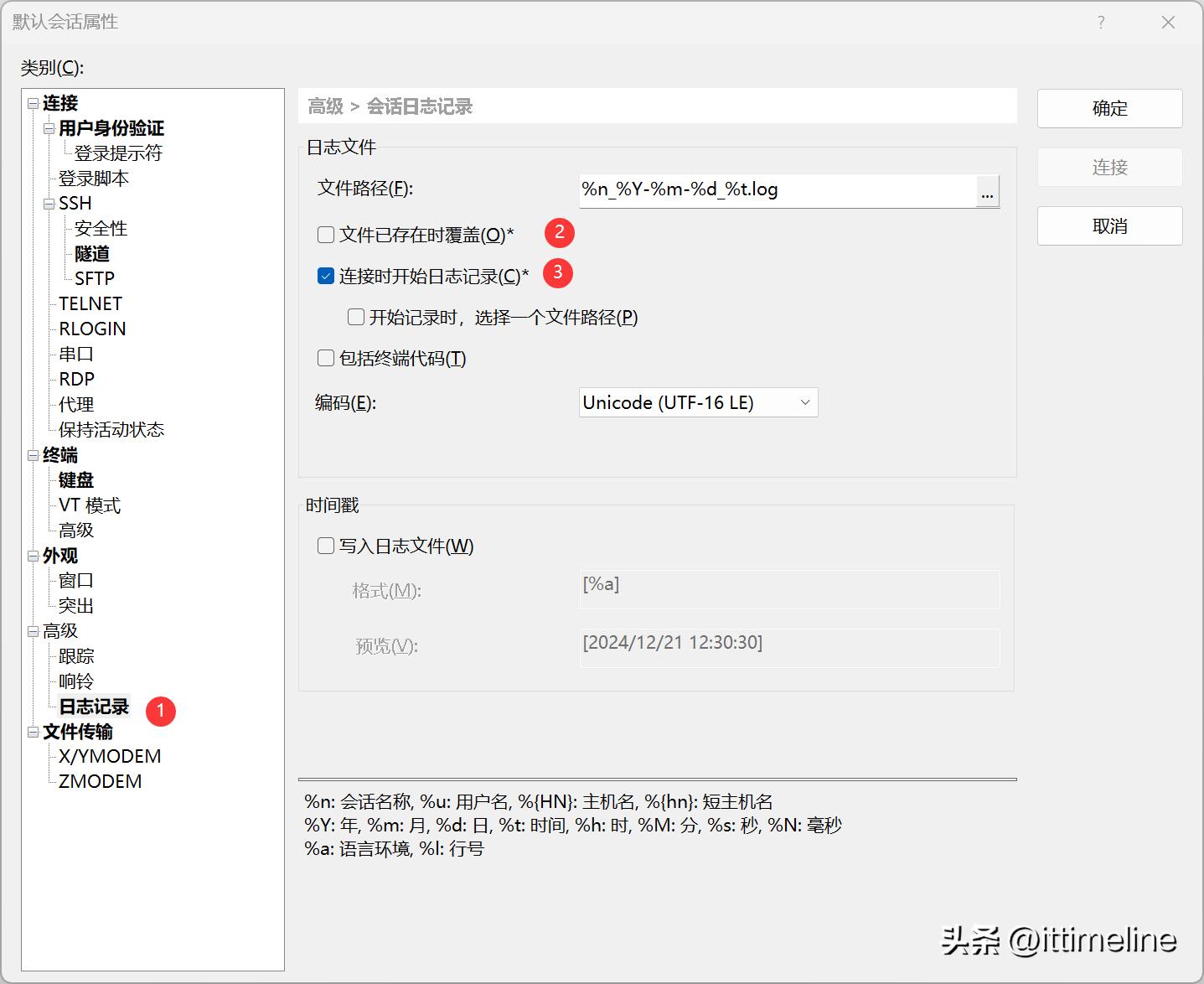1204x984 pixels.
Task: Click the browse button next to file path
Action: click(988, 192)
